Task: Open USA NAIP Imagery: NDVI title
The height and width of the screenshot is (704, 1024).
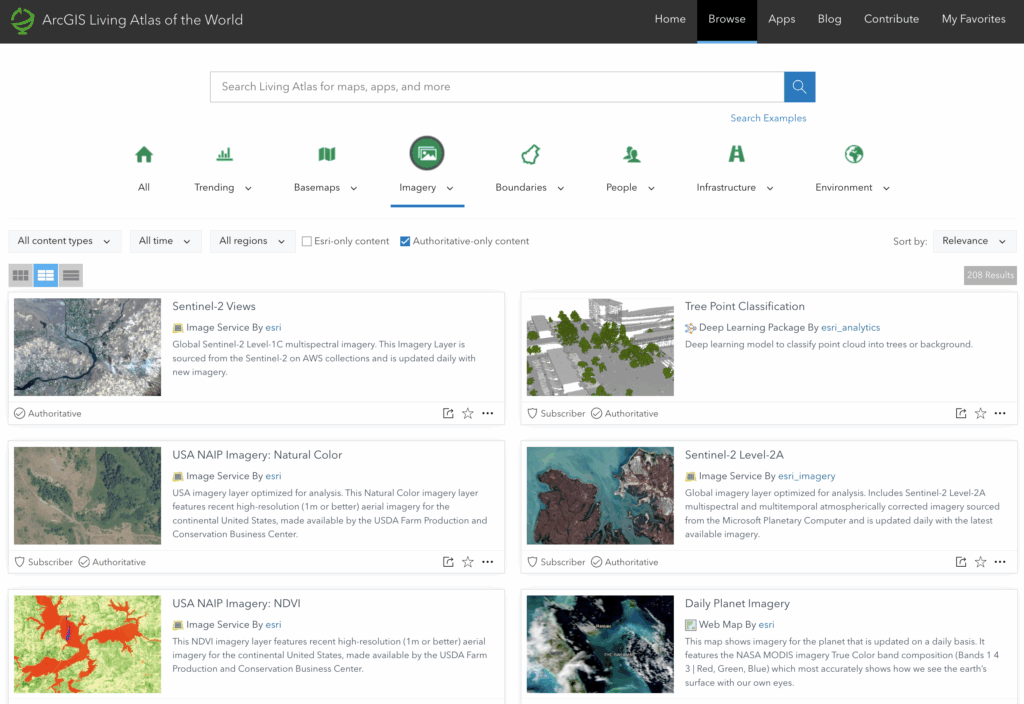Action: [x=236, y=603]
